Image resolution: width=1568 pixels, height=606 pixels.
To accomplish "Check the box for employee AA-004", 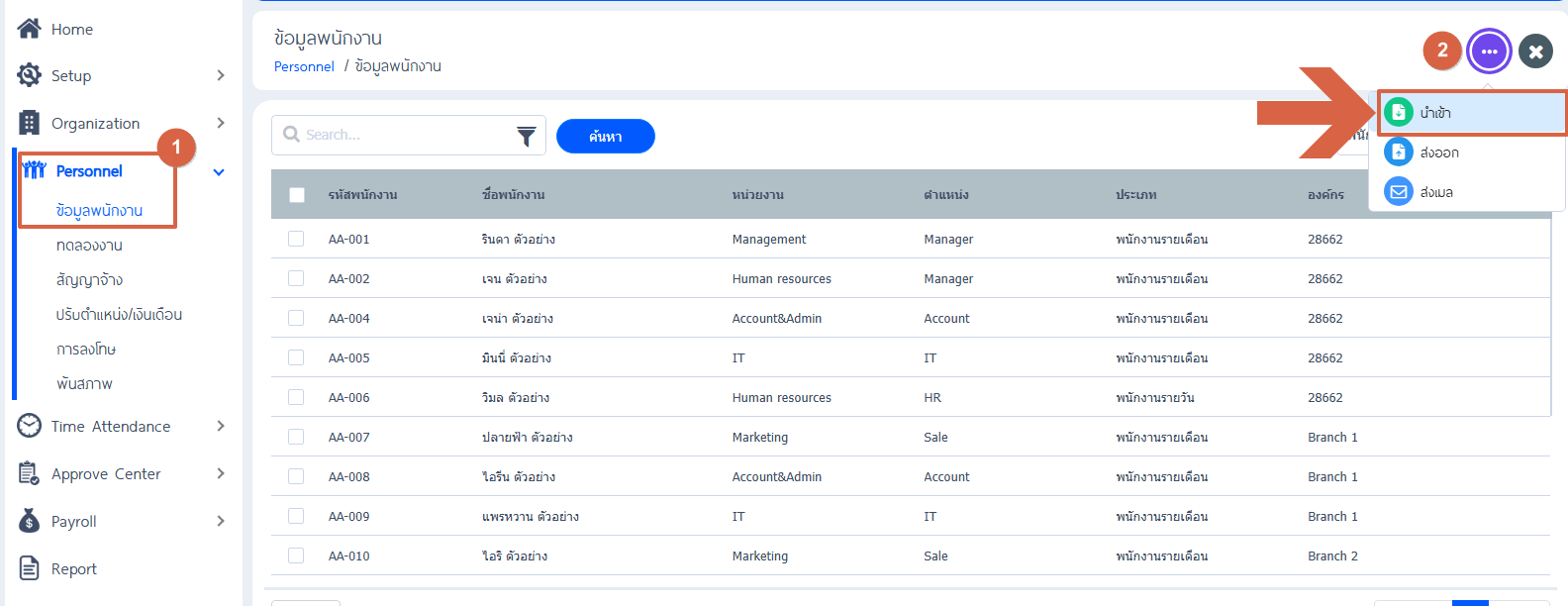I will pos(296,318).
